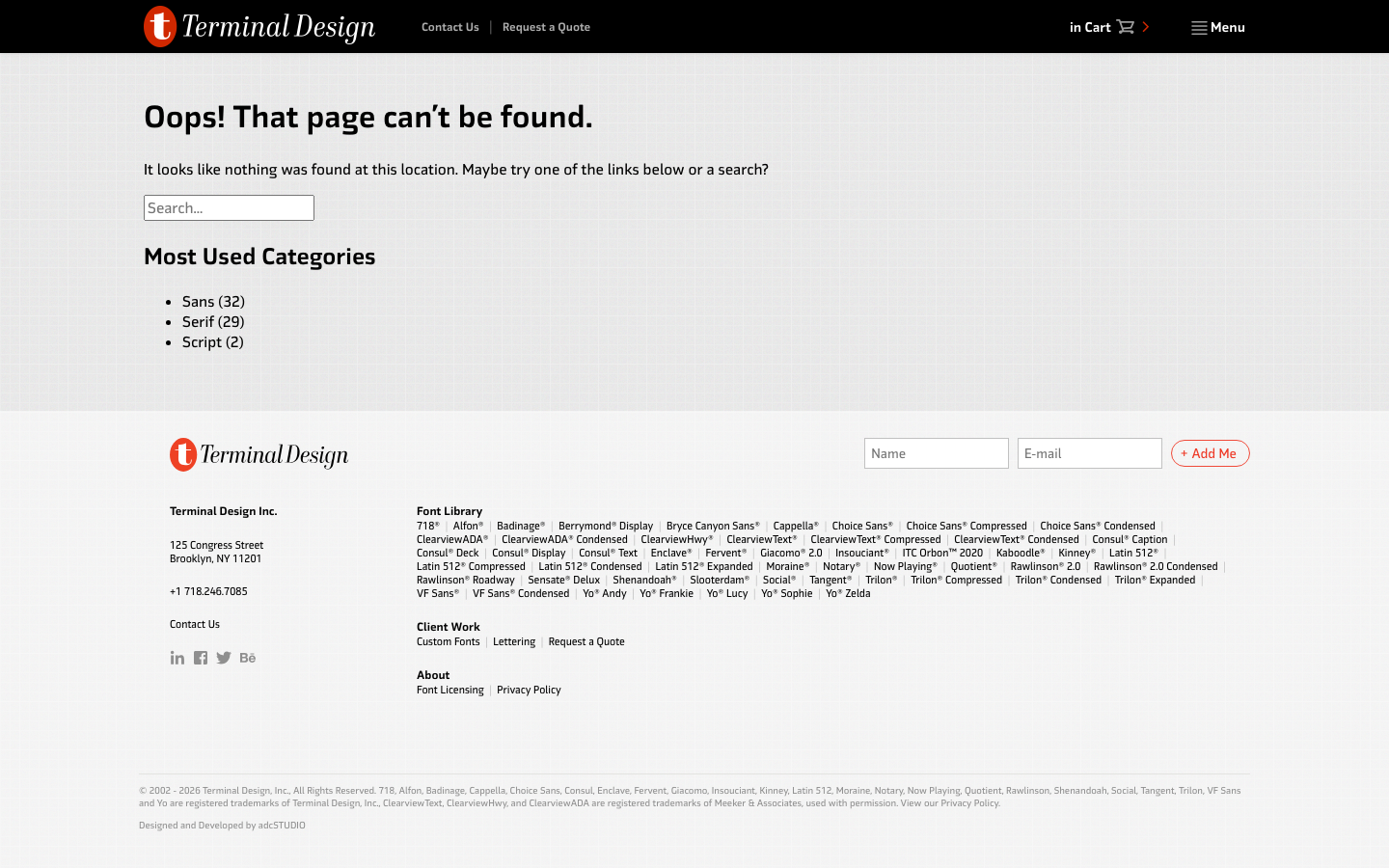Open the Behance social icon
The height and width of the screenshot is (868, 1389).
pos(247,658)
